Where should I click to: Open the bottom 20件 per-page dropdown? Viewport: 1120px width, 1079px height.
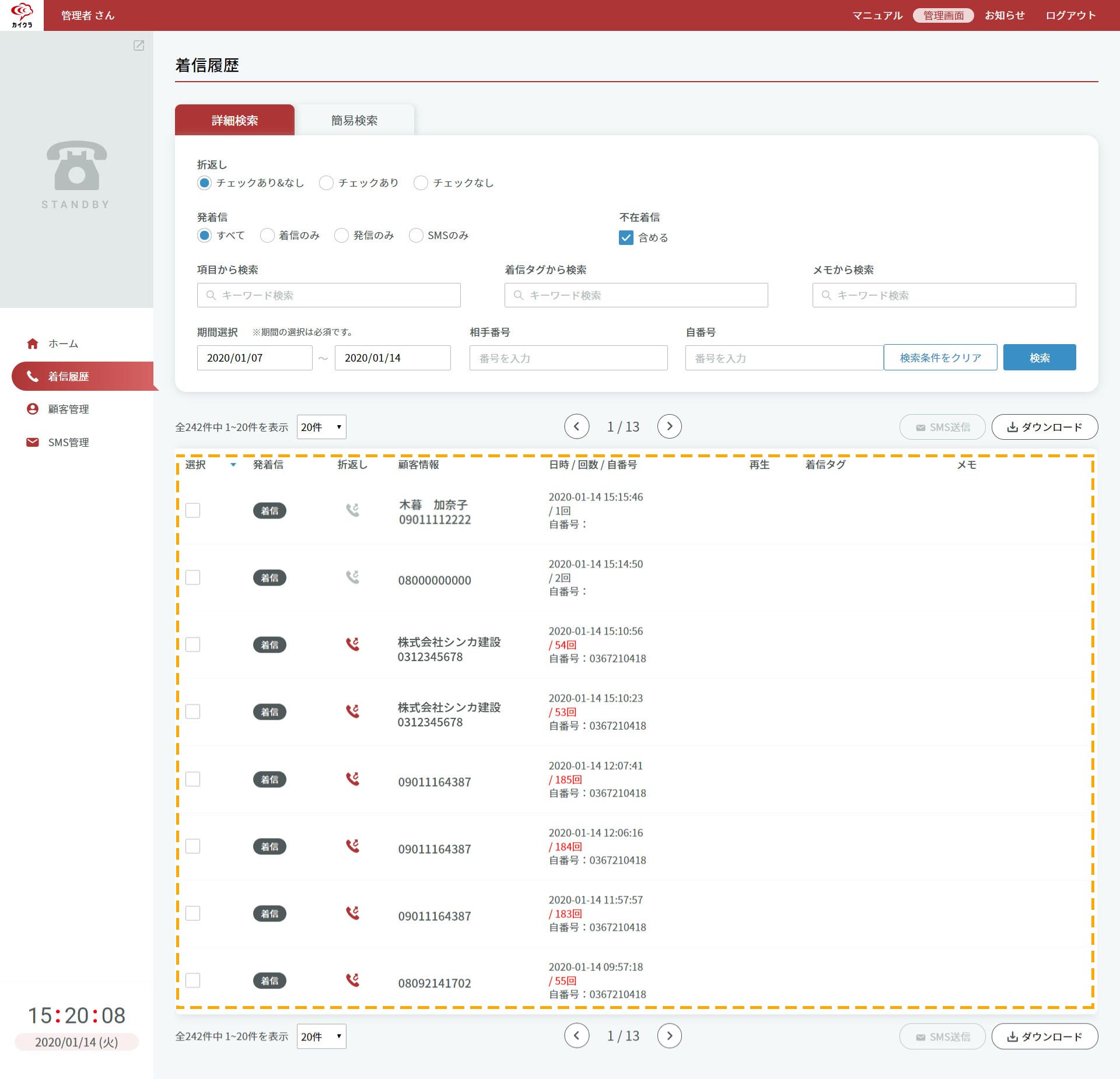click(321, 1036)
